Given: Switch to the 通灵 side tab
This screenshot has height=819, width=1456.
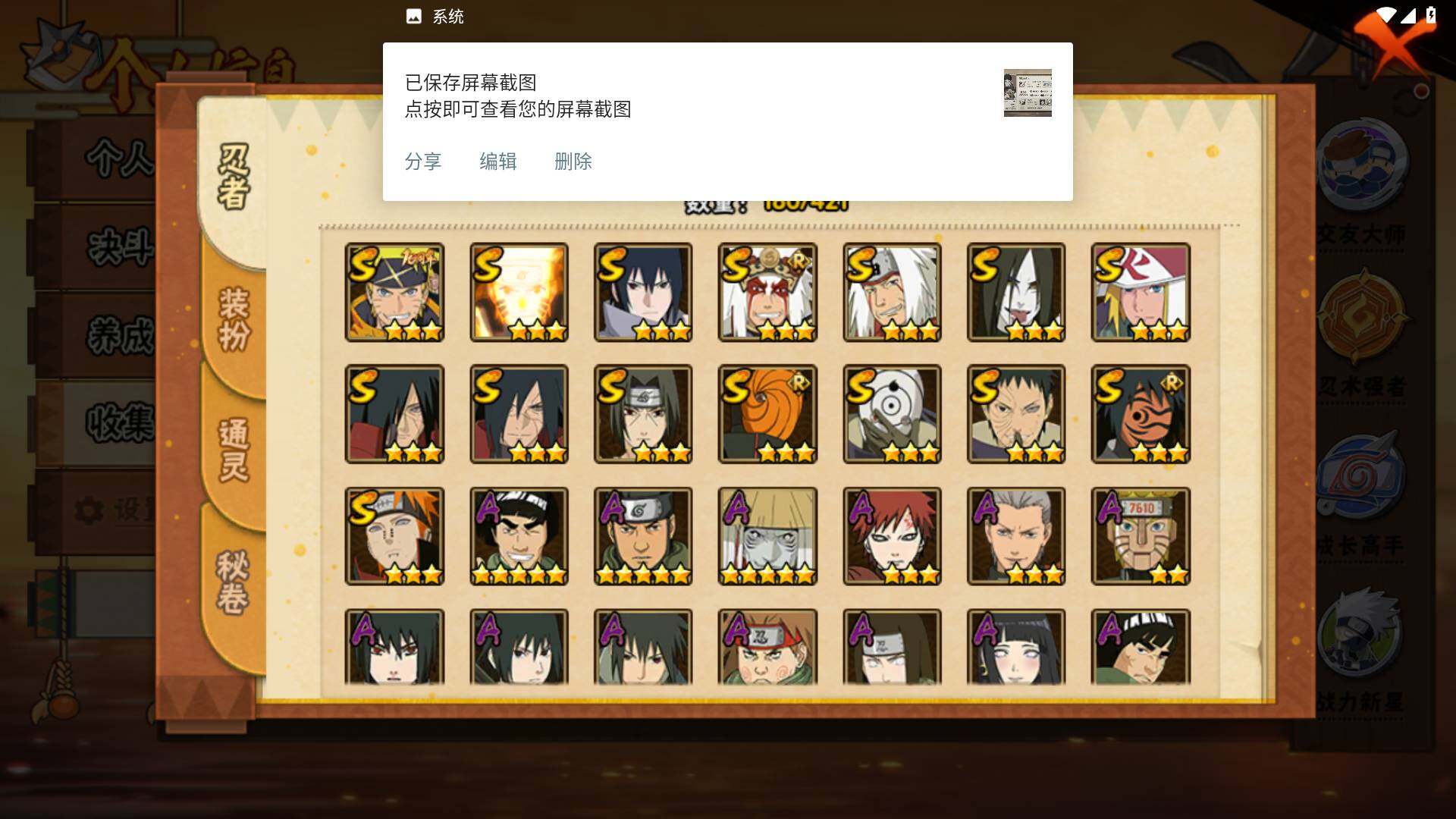Looking at the screenshot, I should point(234,450).
